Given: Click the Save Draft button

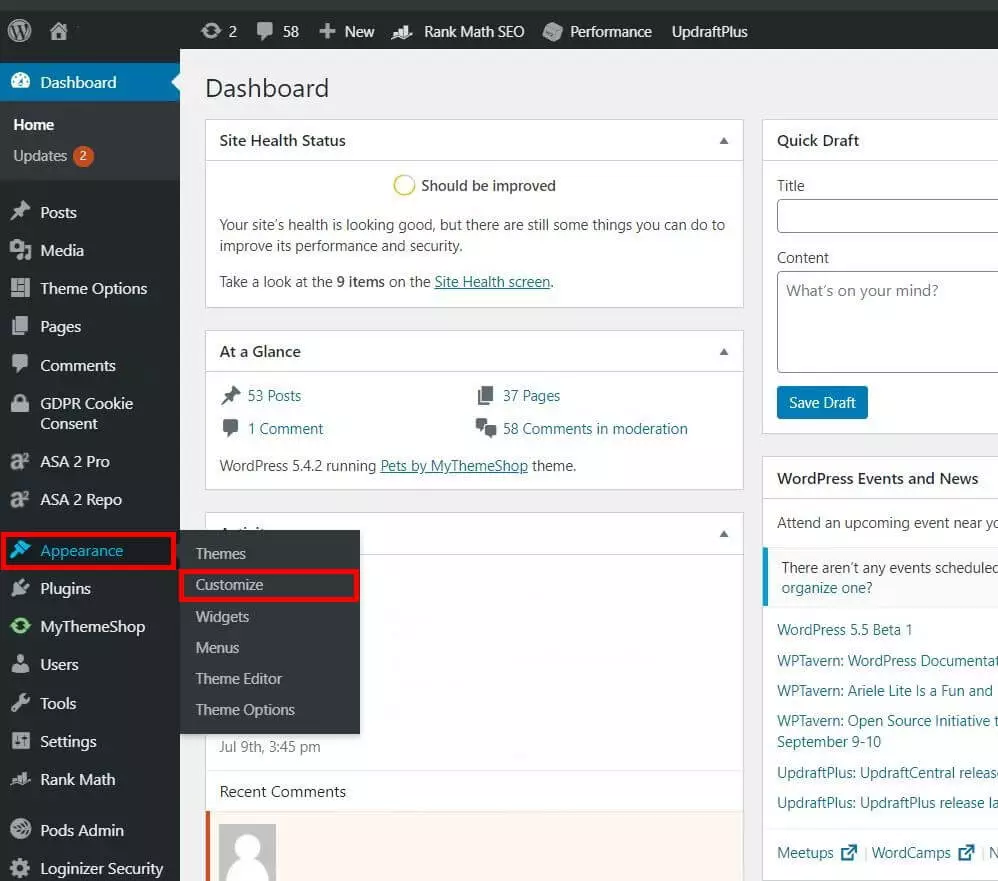Looking at the screenshot, I should click(x=822, y=402).
